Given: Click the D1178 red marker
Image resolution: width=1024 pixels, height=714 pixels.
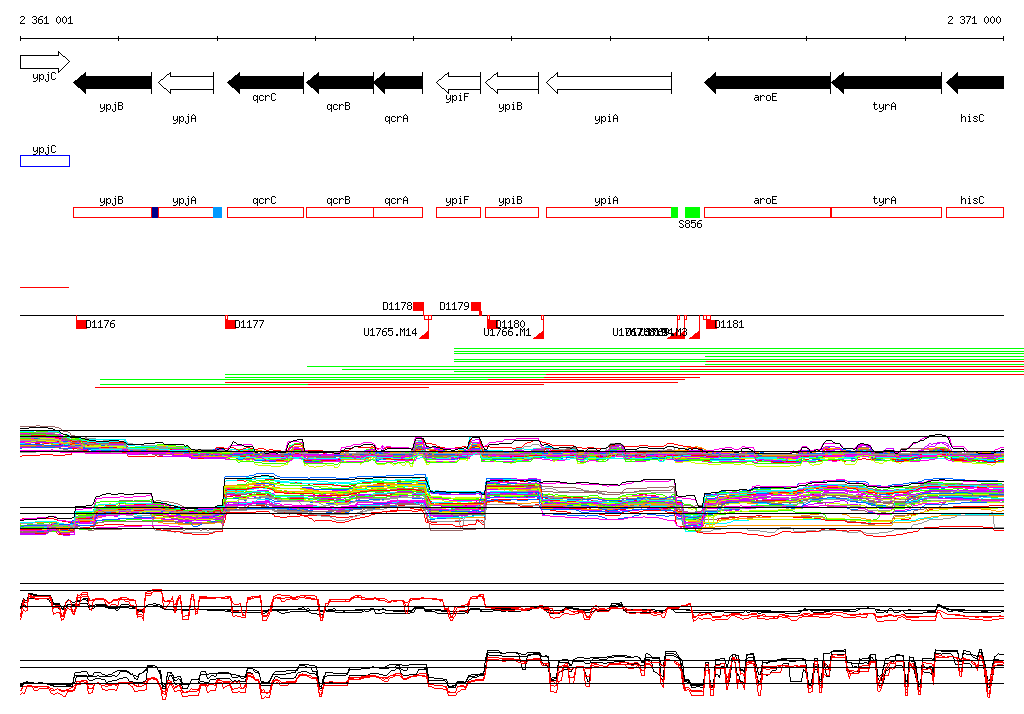Looking at the screenshot, I should (419, 307).
